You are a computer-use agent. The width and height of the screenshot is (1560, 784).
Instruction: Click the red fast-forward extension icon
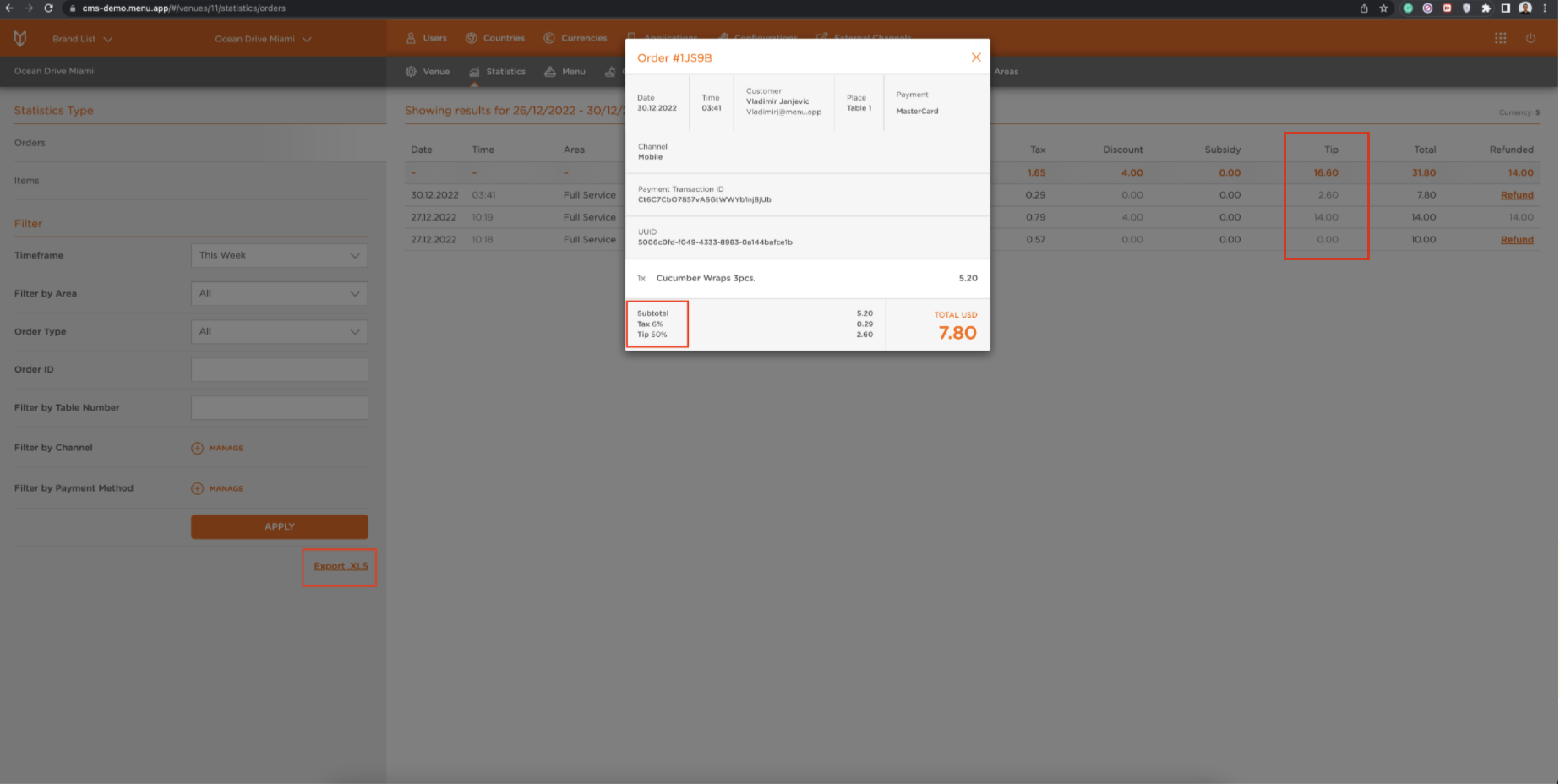[1447, 8]
